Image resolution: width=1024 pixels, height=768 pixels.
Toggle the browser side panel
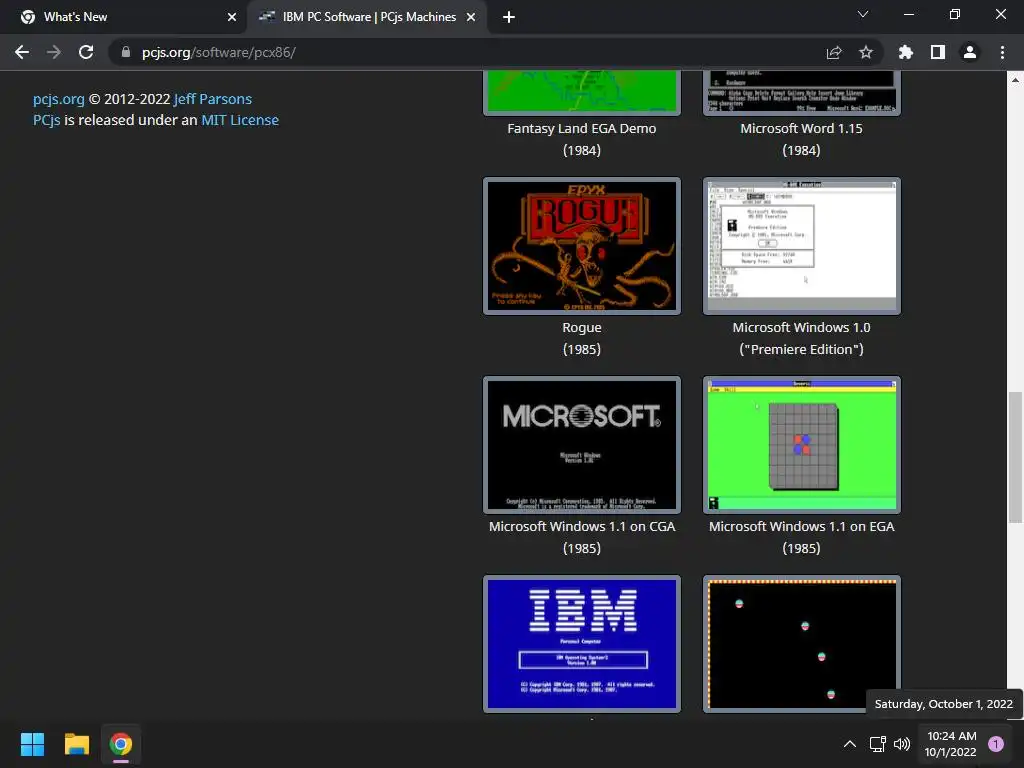tap(938, 52)
